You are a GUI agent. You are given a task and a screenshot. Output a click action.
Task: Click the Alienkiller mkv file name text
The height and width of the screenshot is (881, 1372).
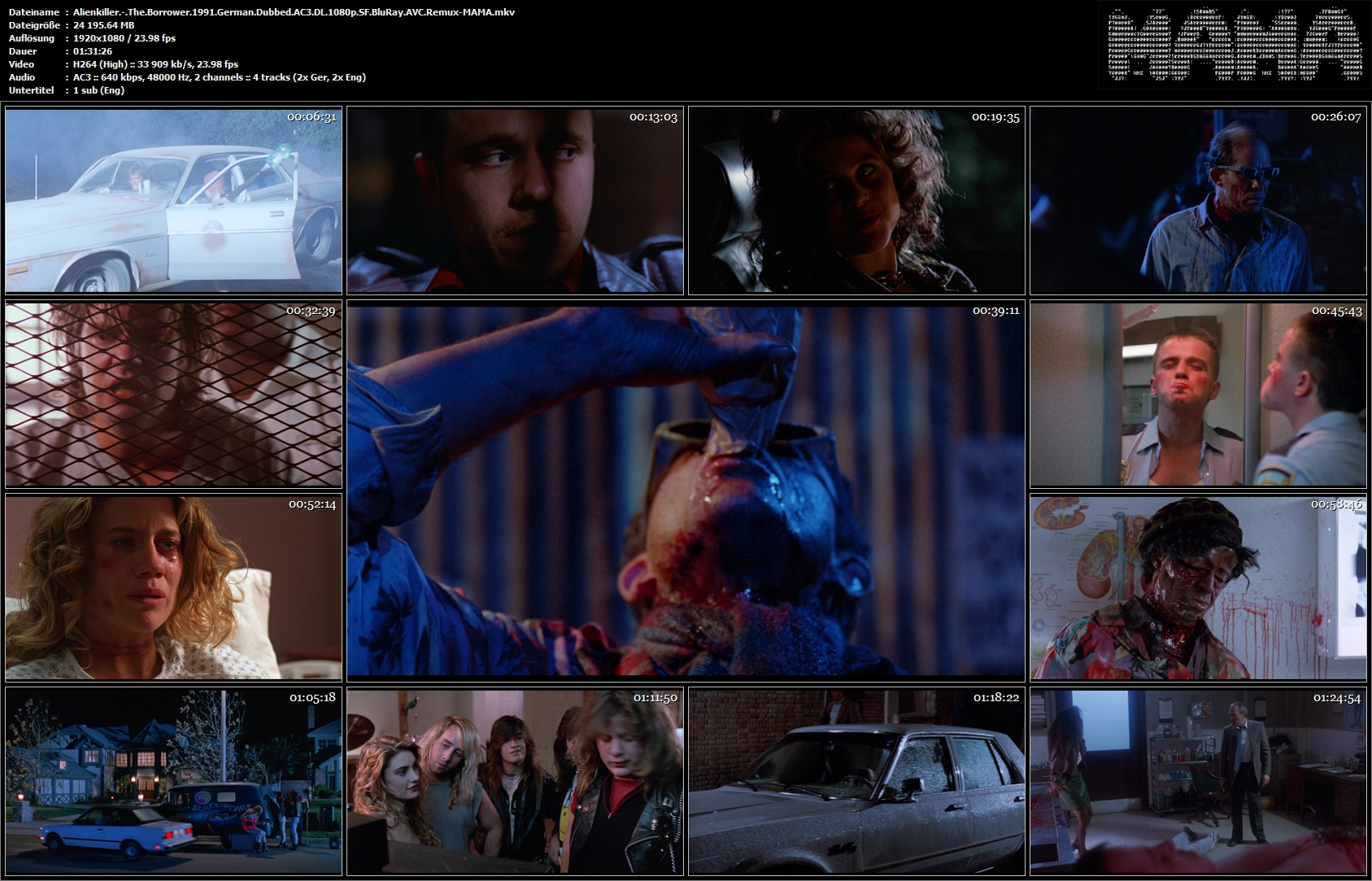294,12
